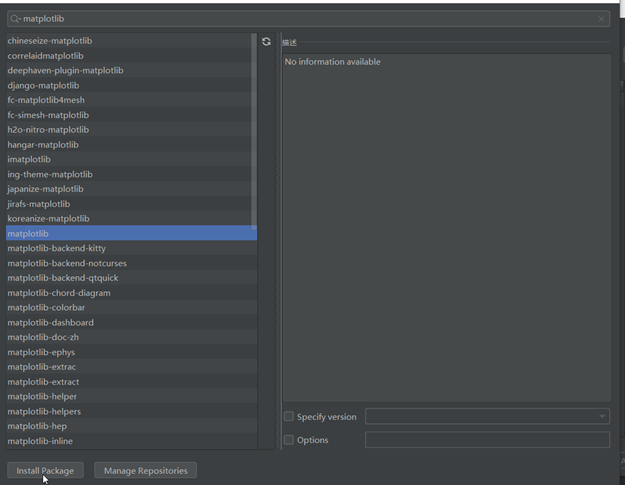Click the No information available description text

332,62
